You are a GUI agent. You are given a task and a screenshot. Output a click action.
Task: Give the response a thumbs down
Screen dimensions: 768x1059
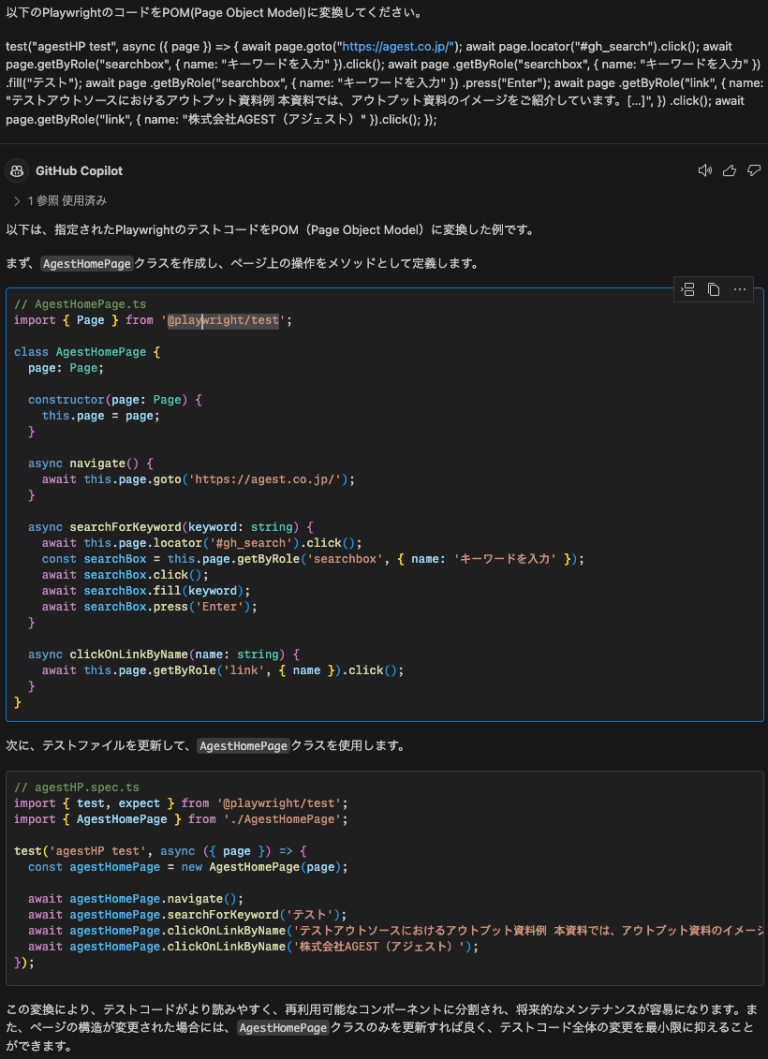tap(753, 170)
